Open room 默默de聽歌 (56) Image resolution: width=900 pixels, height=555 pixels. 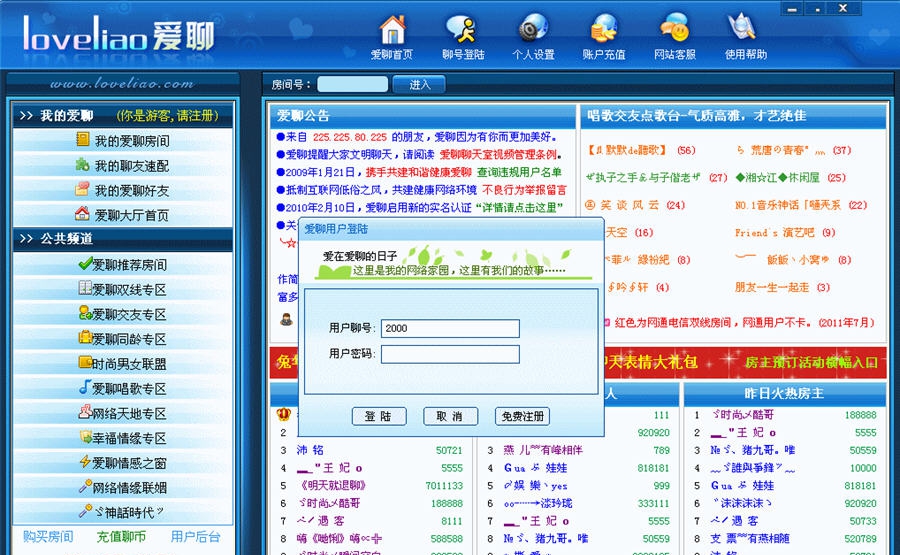pos(640,150)
